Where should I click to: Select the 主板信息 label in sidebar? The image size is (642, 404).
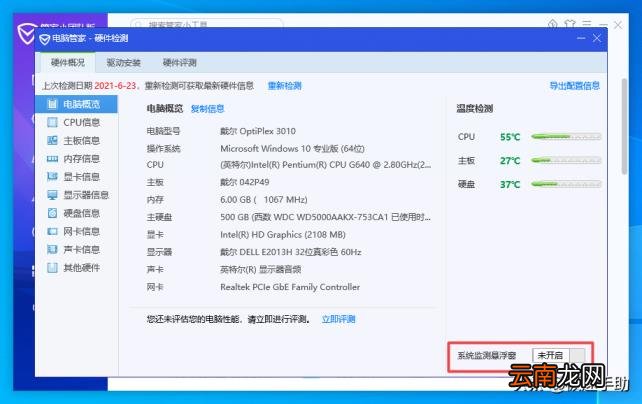pyautogui.click(x=81, y=140)
